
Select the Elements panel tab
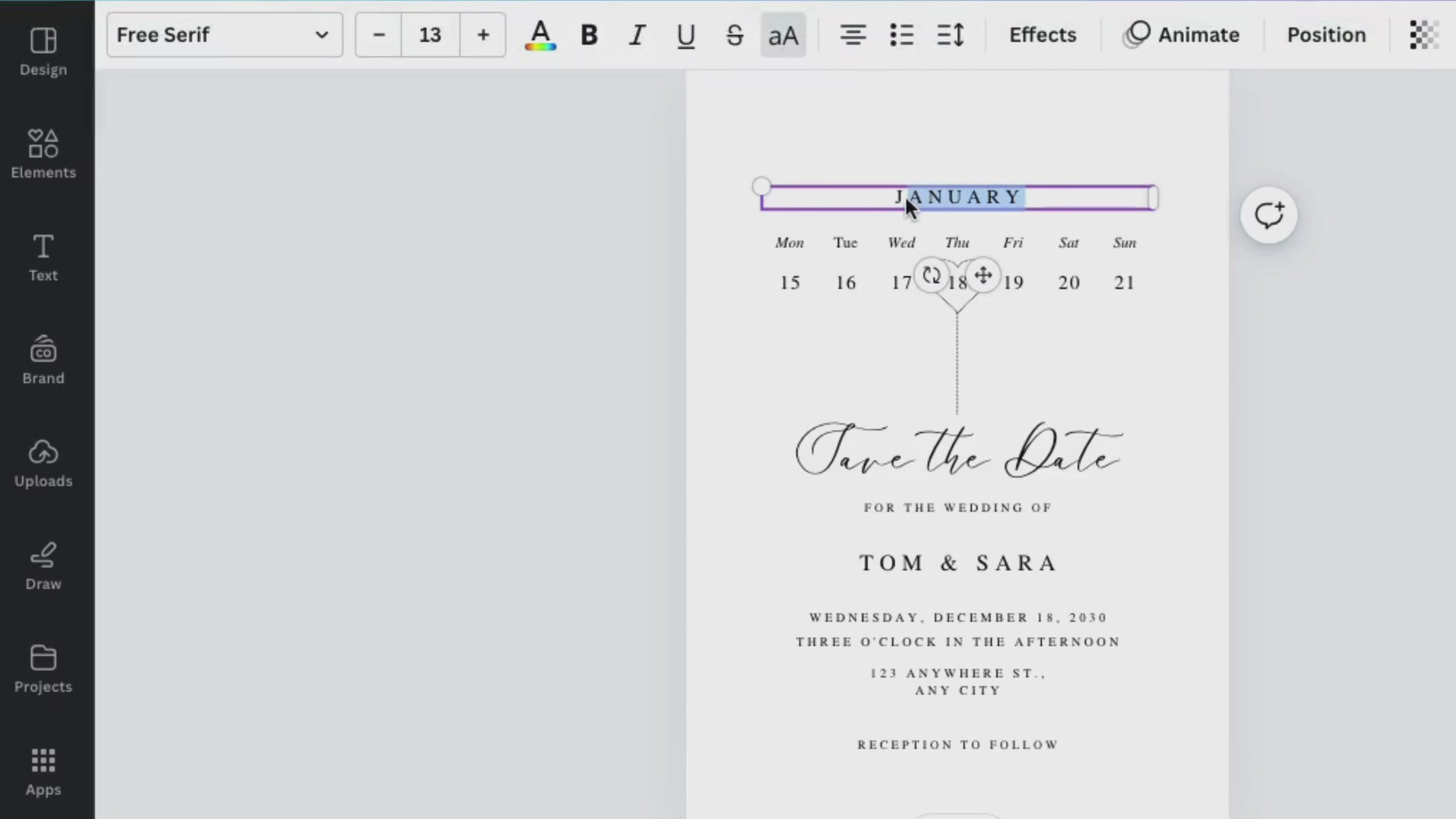click(43, 152)
